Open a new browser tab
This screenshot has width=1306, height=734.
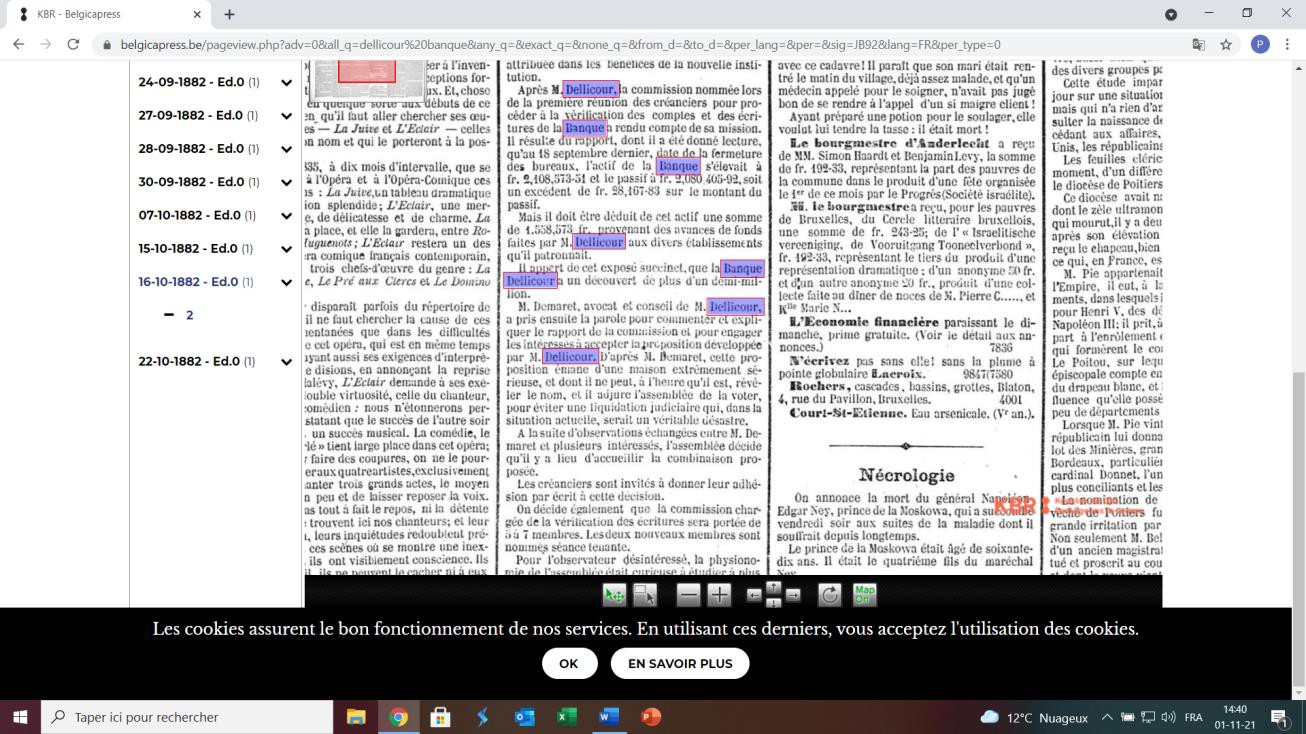tap(229, 15)
